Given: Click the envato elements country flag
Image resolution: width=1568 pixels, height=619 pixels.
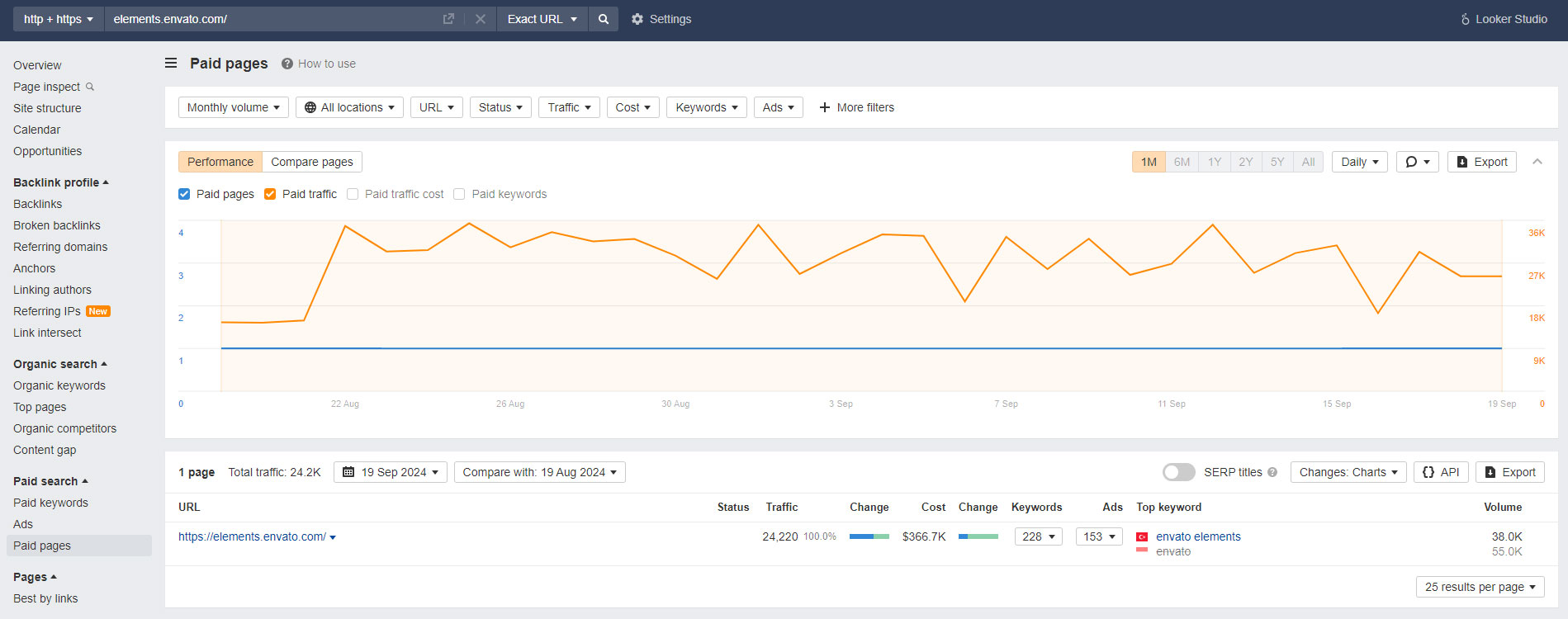Looking at the screenshot, I should pos(1142,536).
